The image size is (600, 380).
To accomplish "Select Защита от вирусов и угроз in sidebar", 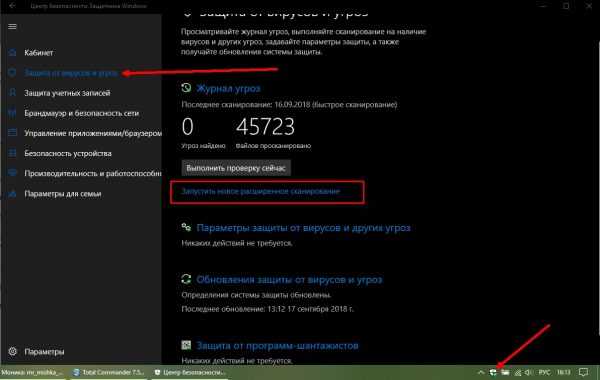I will tap(71, 73).
